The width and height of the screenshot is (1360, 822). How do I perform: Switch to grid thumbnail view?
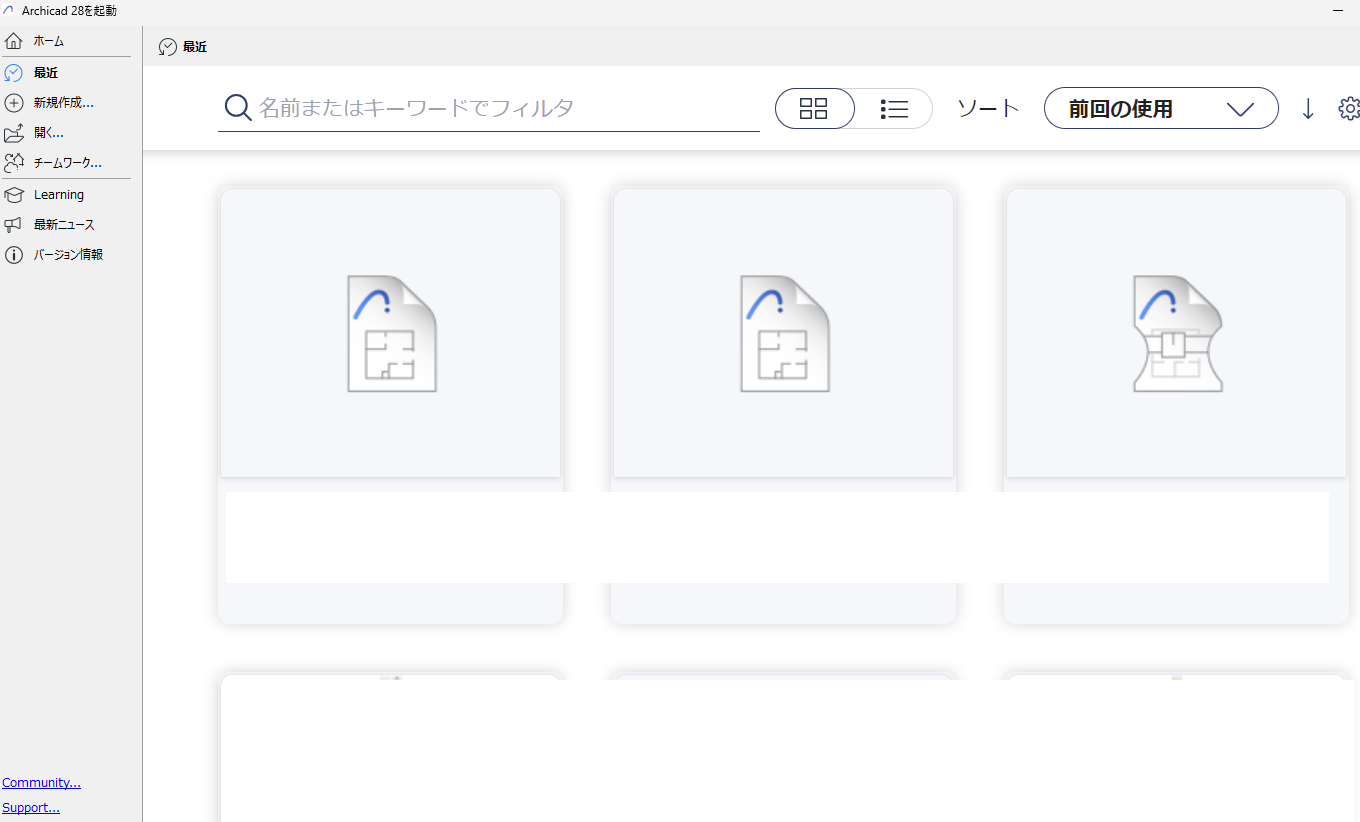(814, 109)
